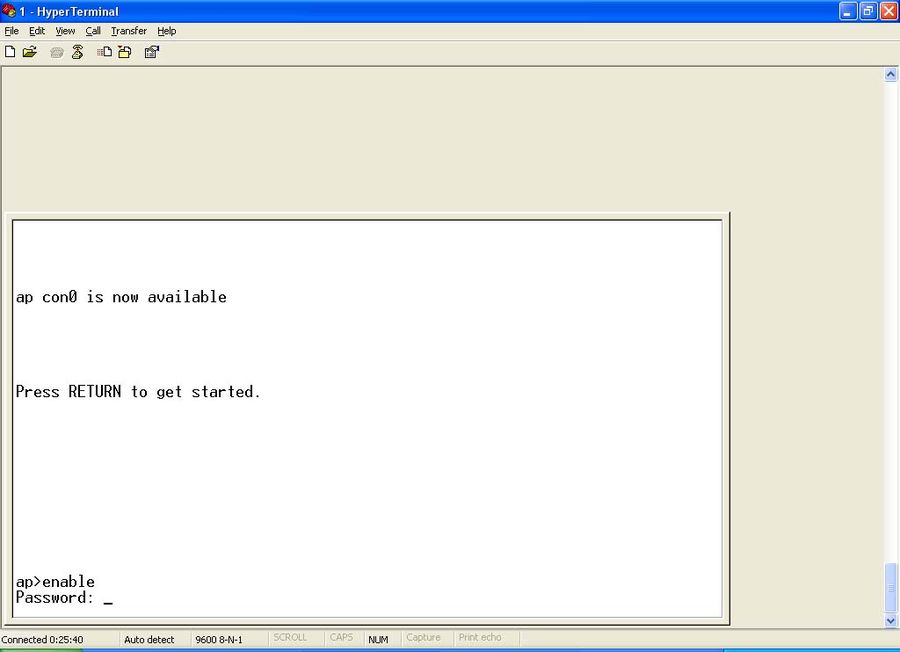The height and width of the screenshot is (652, 900).
Task: Open an existing connection file
Action: 29,51
